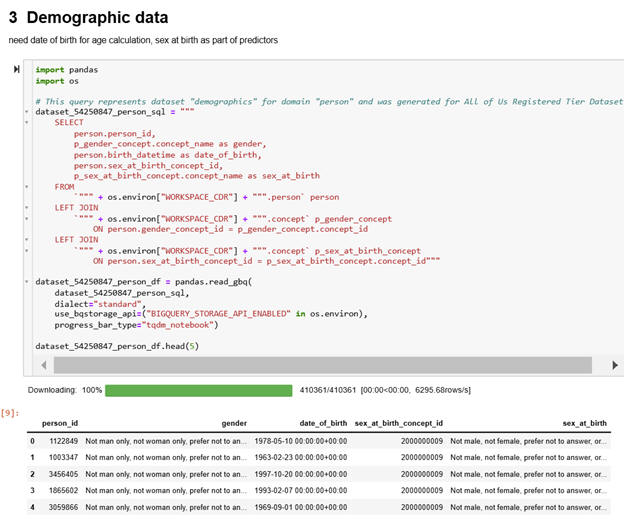Screen dimensions: 624x520
Task: Click row index 4 in output table
Action: [32, 507]
